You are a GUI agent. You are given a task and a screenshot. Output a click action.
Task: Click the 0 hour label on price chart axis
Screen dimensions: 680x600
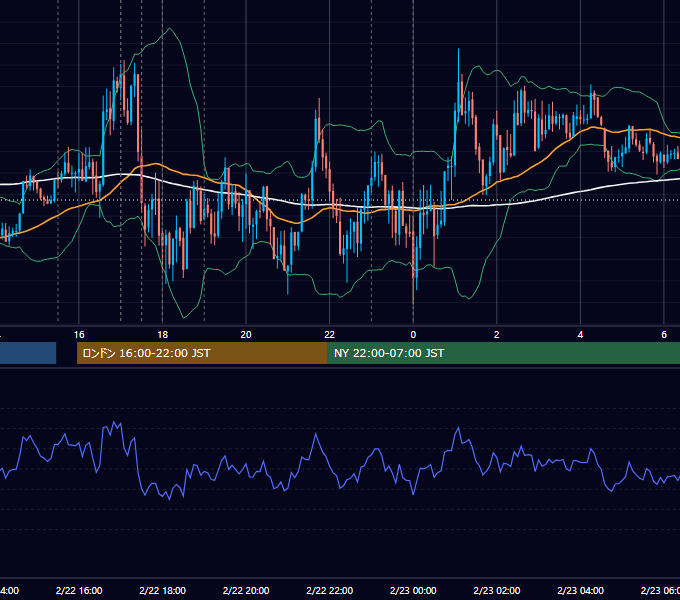tap(413, 335)
